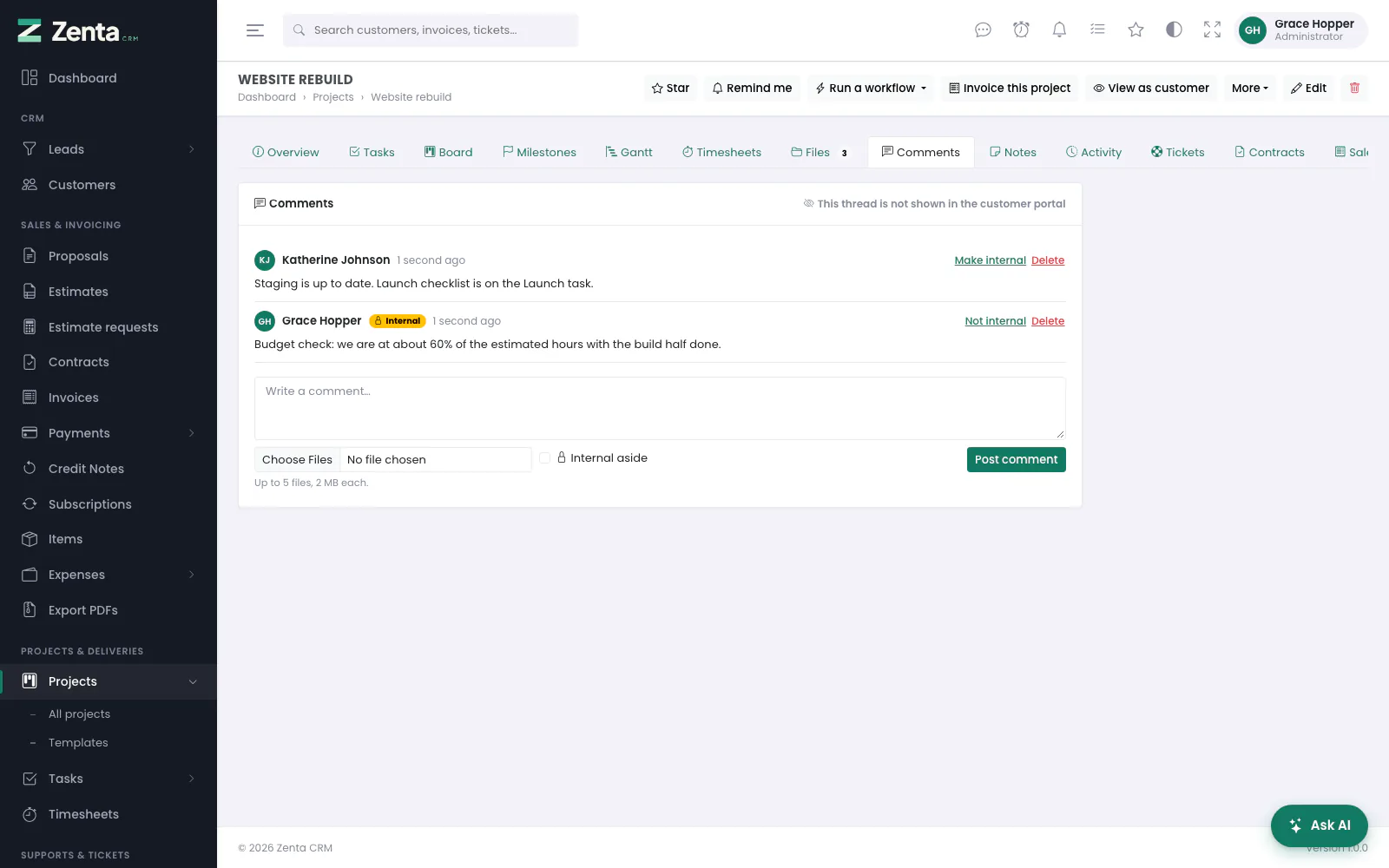The image size is (1389, 868).
Task: Click the Projects breadcrumb link
Action: coord(333,97)
